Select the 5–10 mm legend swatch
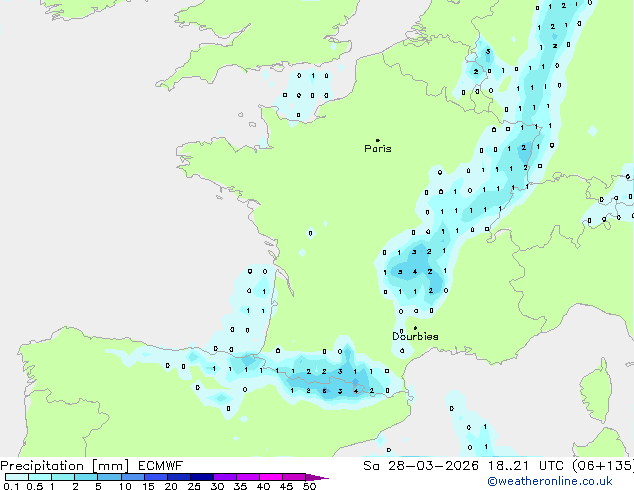The image size is (634, 490). click(x=109, y=477)
